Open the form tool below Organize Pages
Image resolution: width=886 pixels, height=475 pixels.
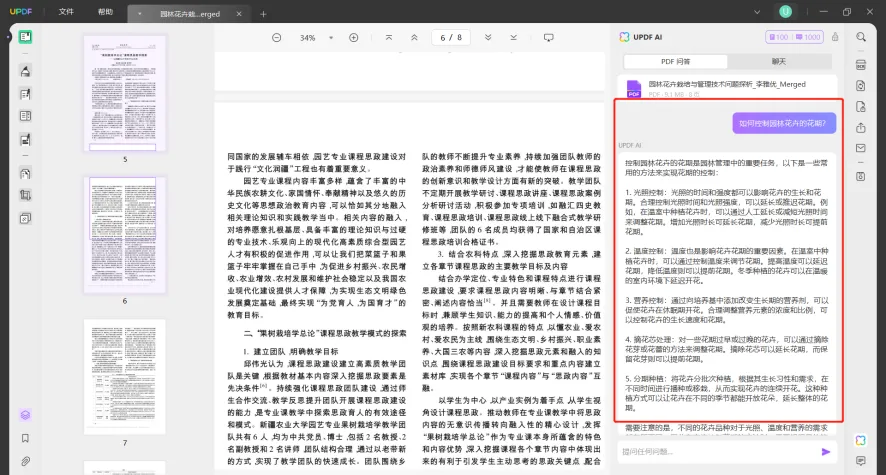[25, 140]
